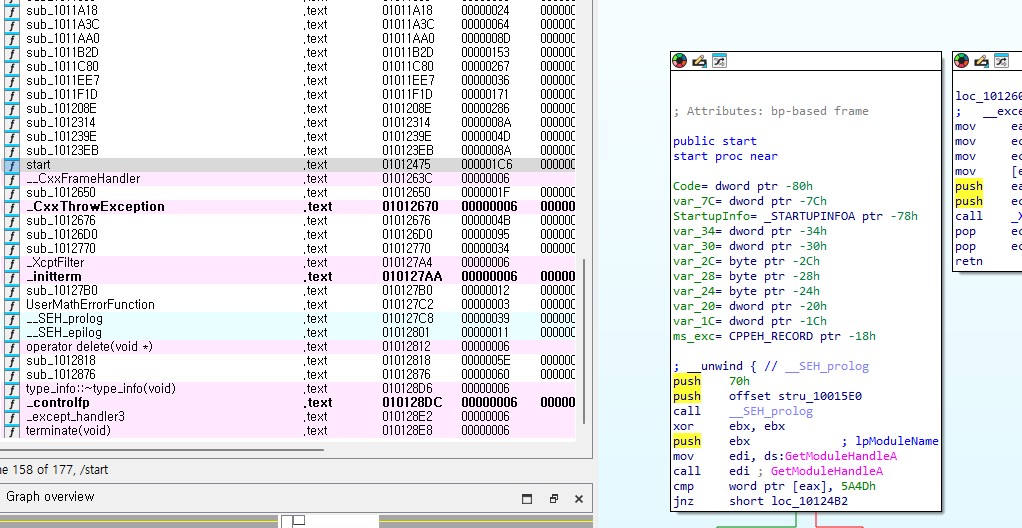
Task: Select sub_1011A3C in the list
Action: click(288, 25)
